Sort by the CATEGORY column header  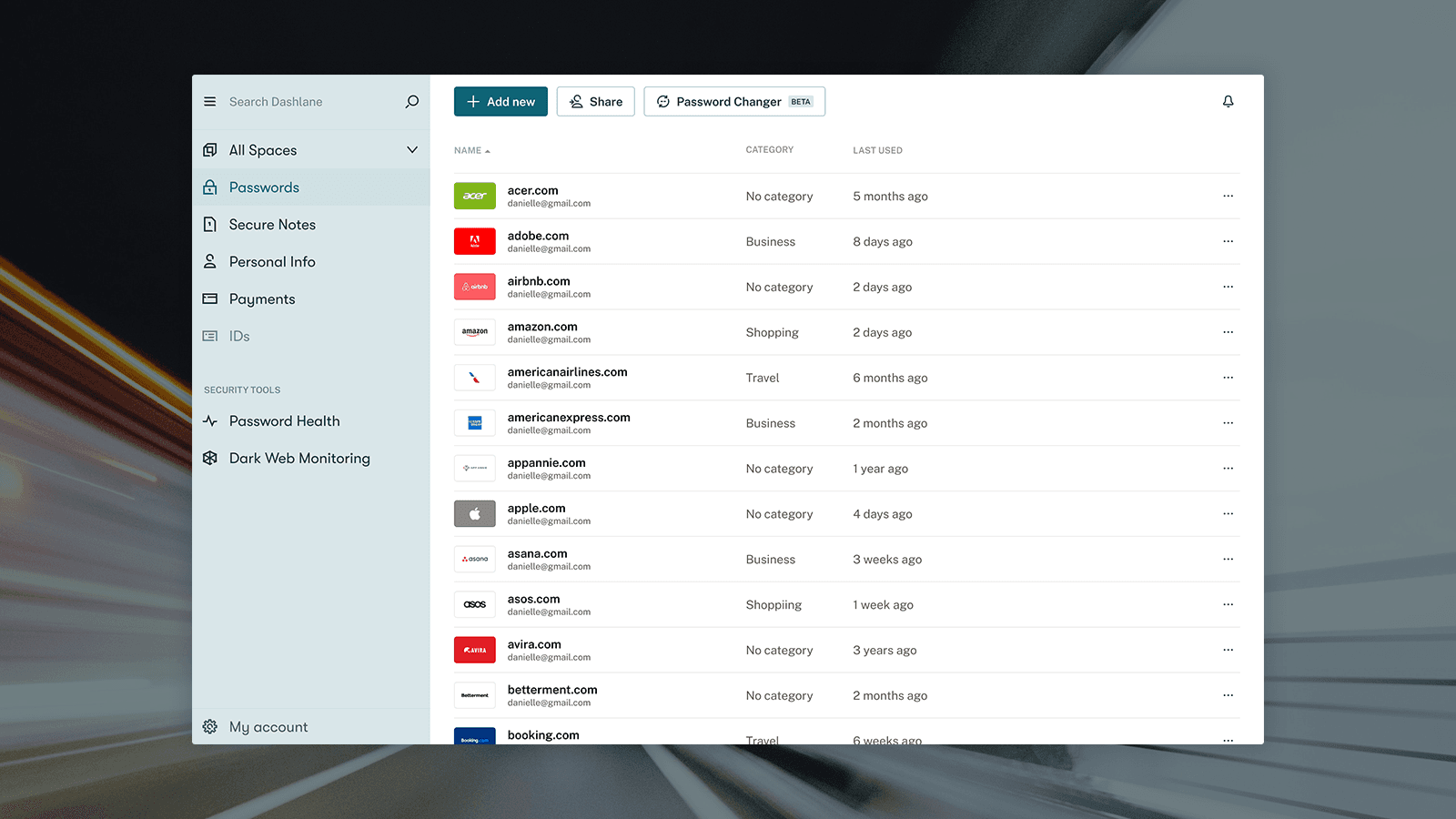[770, 150]
